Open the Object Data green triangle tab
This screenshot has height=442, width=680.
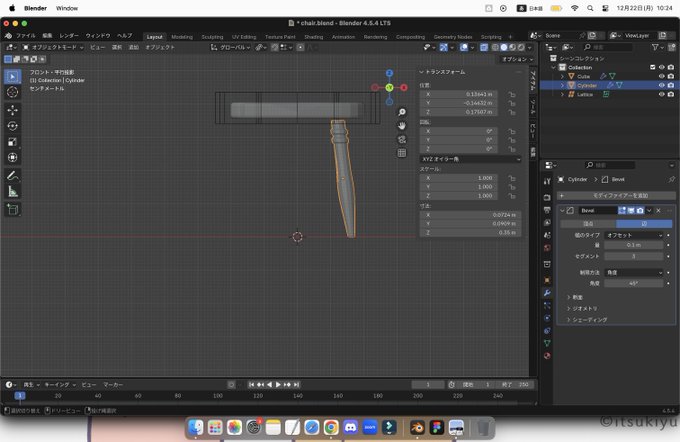tap(547, 343)
